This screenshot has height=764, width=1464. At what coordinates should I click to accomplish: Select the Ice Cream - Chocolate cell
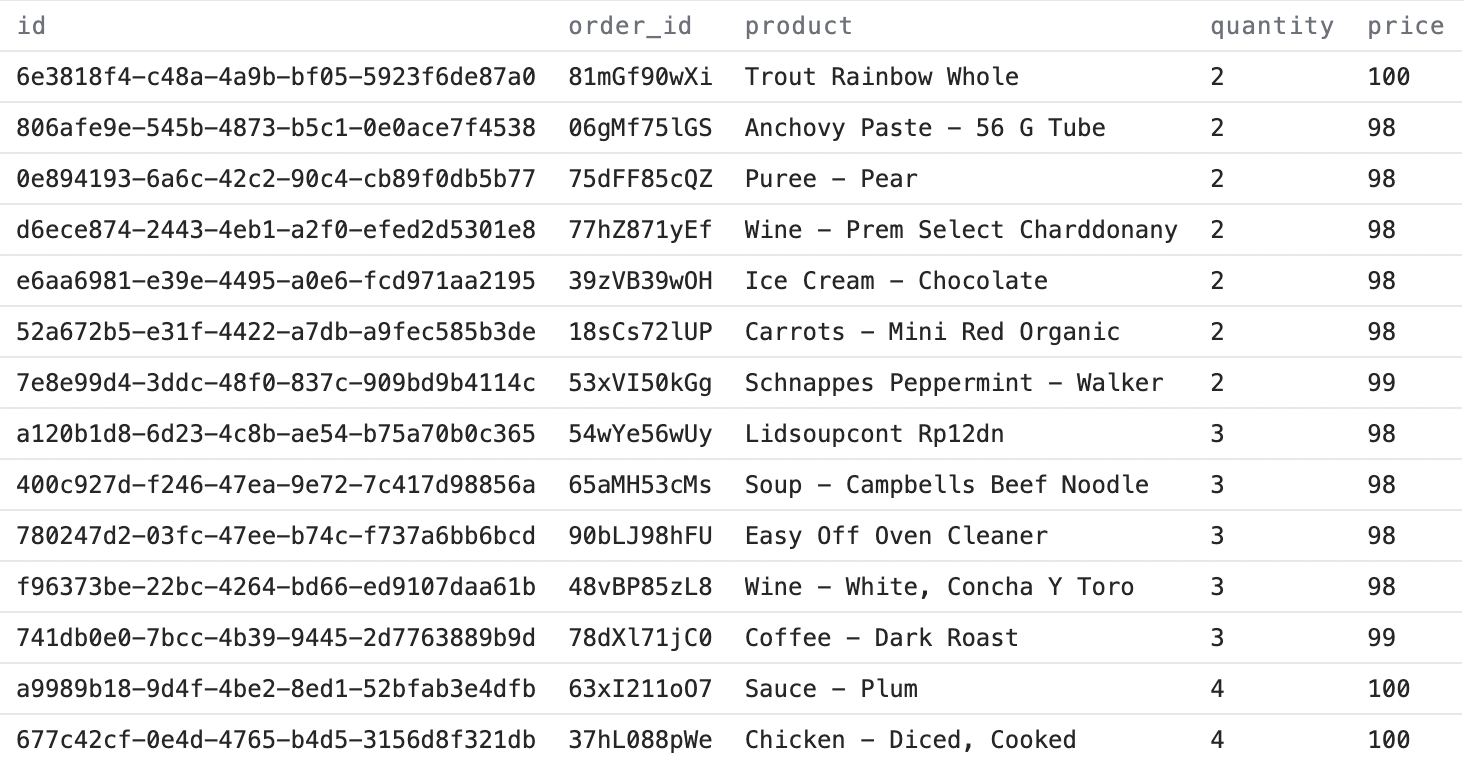click(895, 281)
